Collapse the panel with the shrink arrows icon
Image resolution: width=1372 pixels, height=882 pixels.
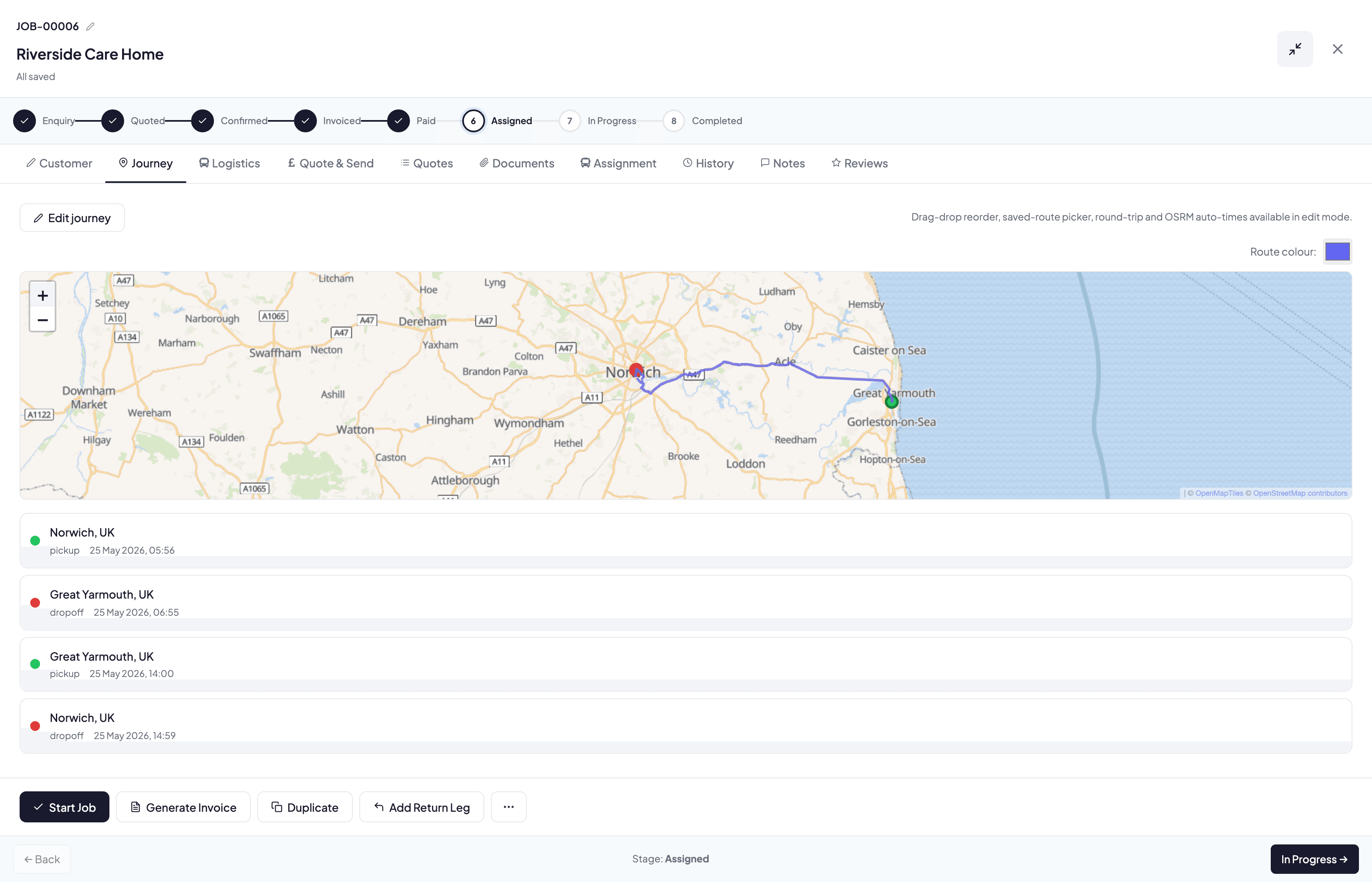1295,49
